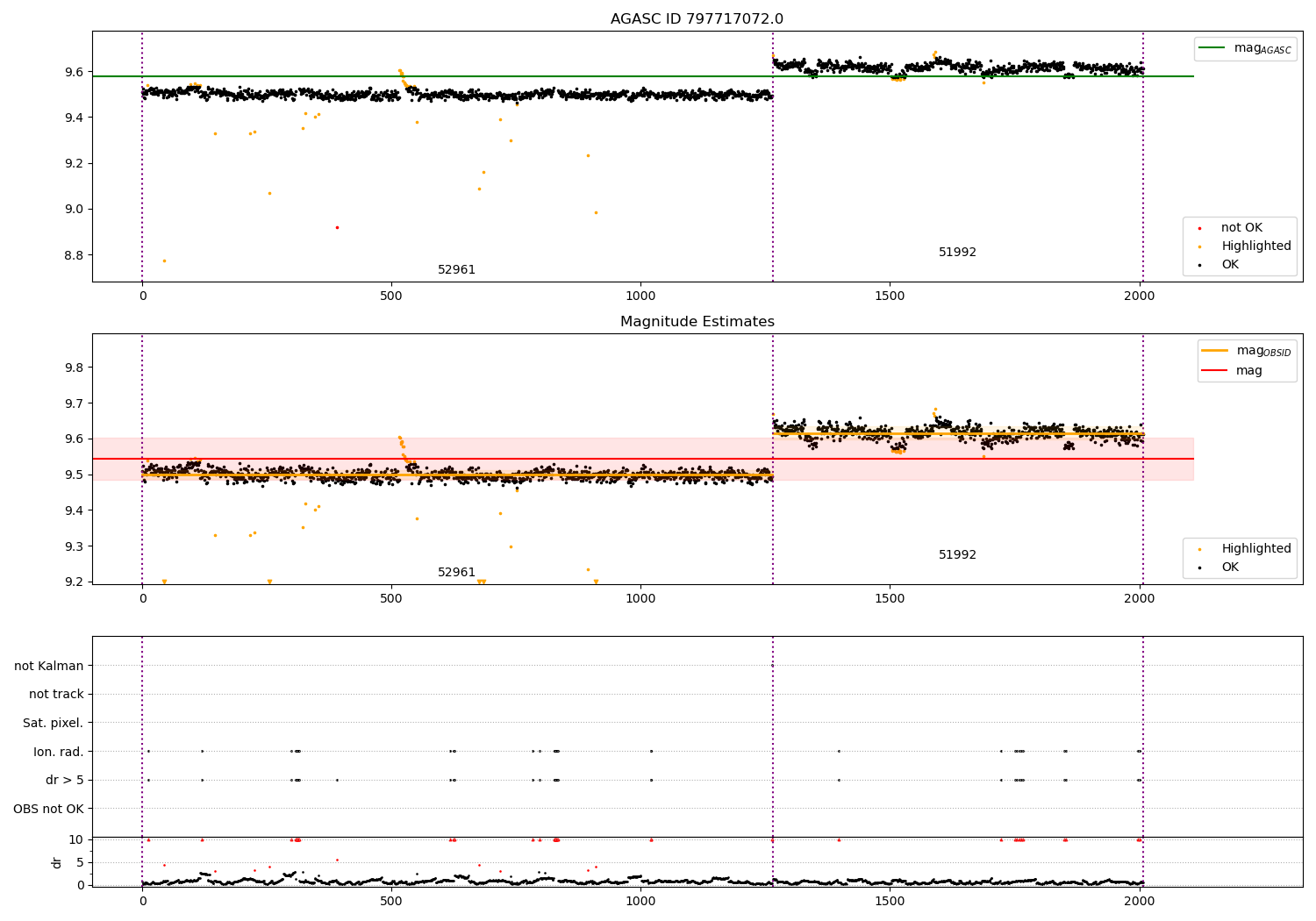Screen dimensions: 1316x921
Task: Click the '51992' label in Magnitude Estimates plot
Action: [957, 555]
